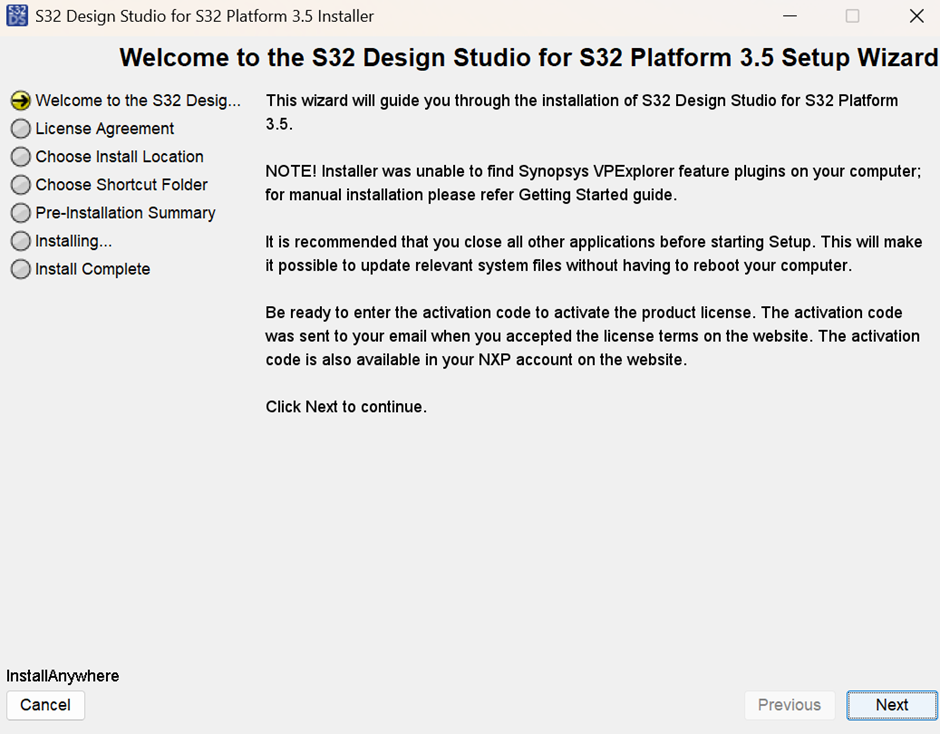
Task: Select the License Agreement step label
Action: 105,128
